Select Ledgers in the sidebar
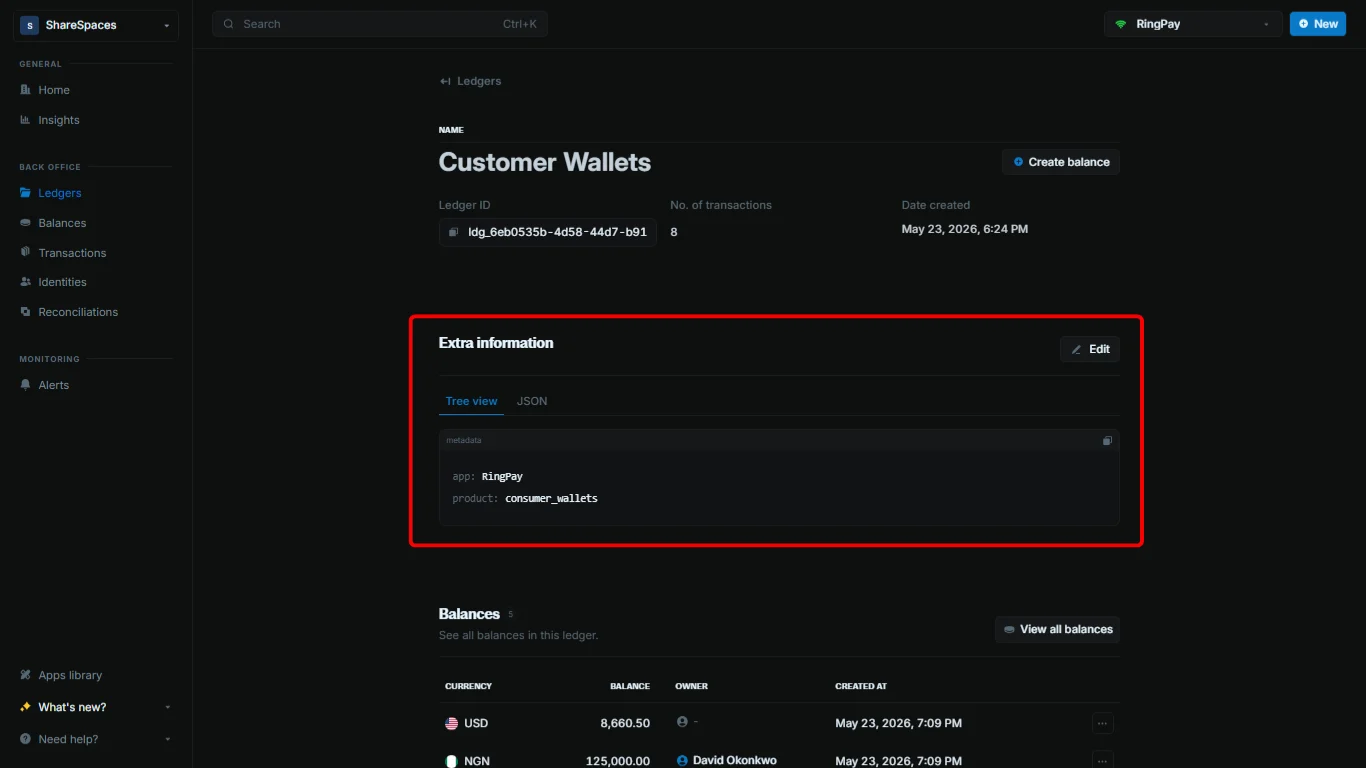This screenshot has height=768, width=1366. (60, 193)
